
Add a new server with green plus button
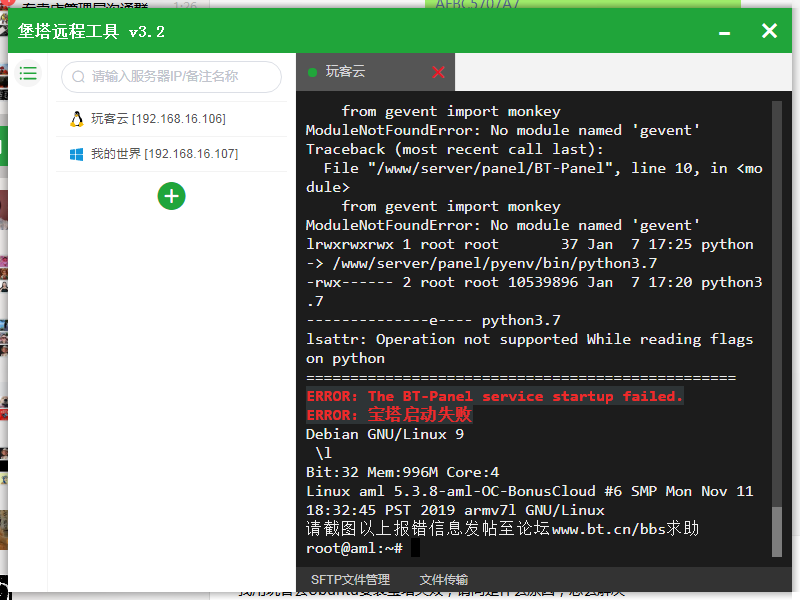click(171, 196)
